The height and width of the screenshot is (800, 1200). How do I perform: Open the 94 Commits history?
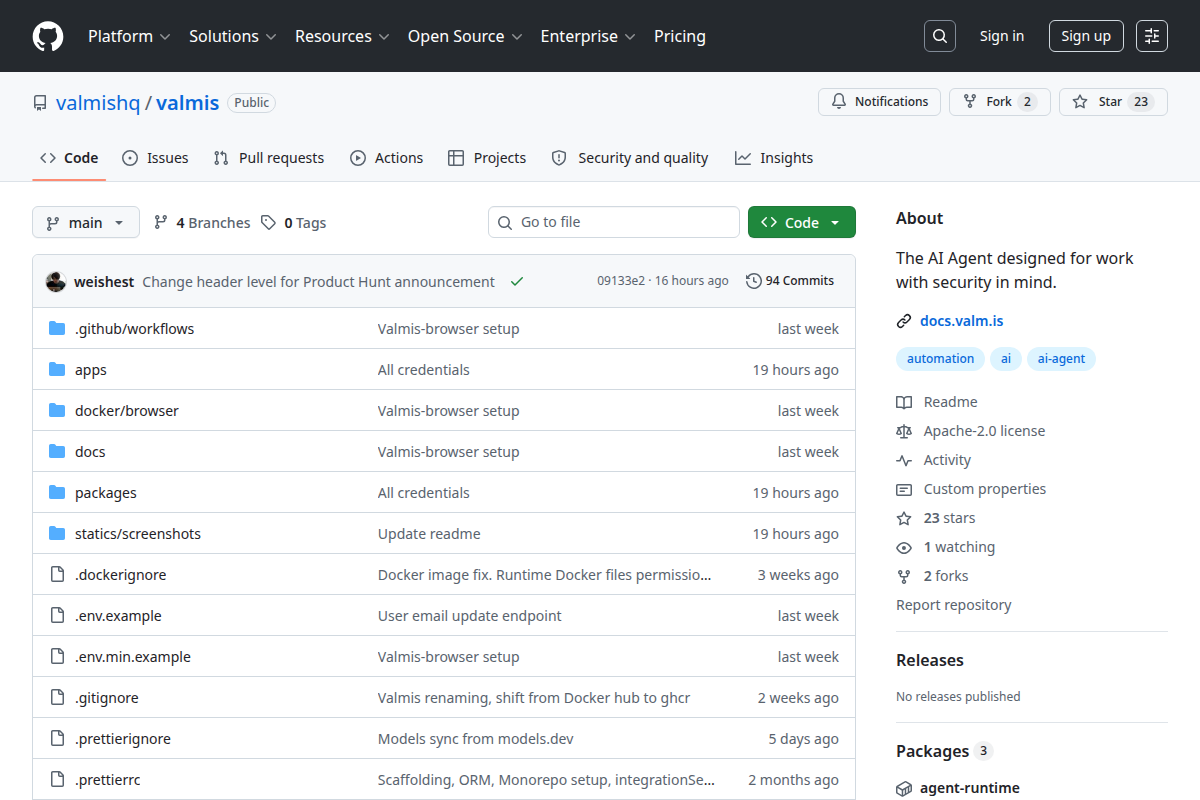click(790, 281)
